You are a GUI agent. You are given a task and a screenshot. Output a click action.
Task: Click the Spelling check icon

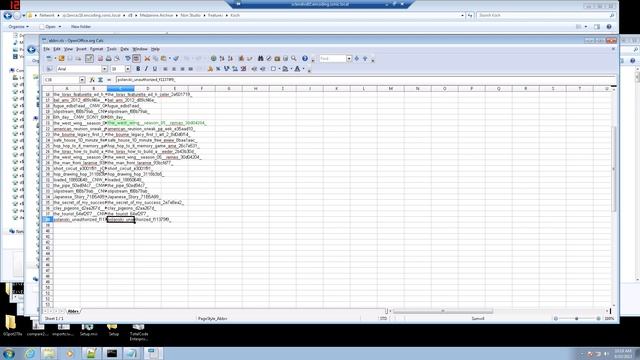[x=128, y=59]
